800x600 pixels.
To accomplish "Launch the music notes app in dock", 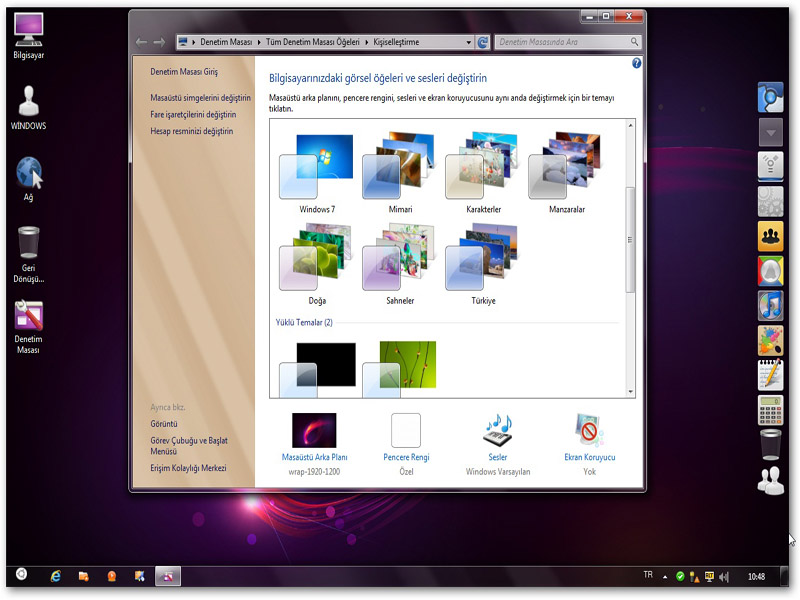I will 770,304.
